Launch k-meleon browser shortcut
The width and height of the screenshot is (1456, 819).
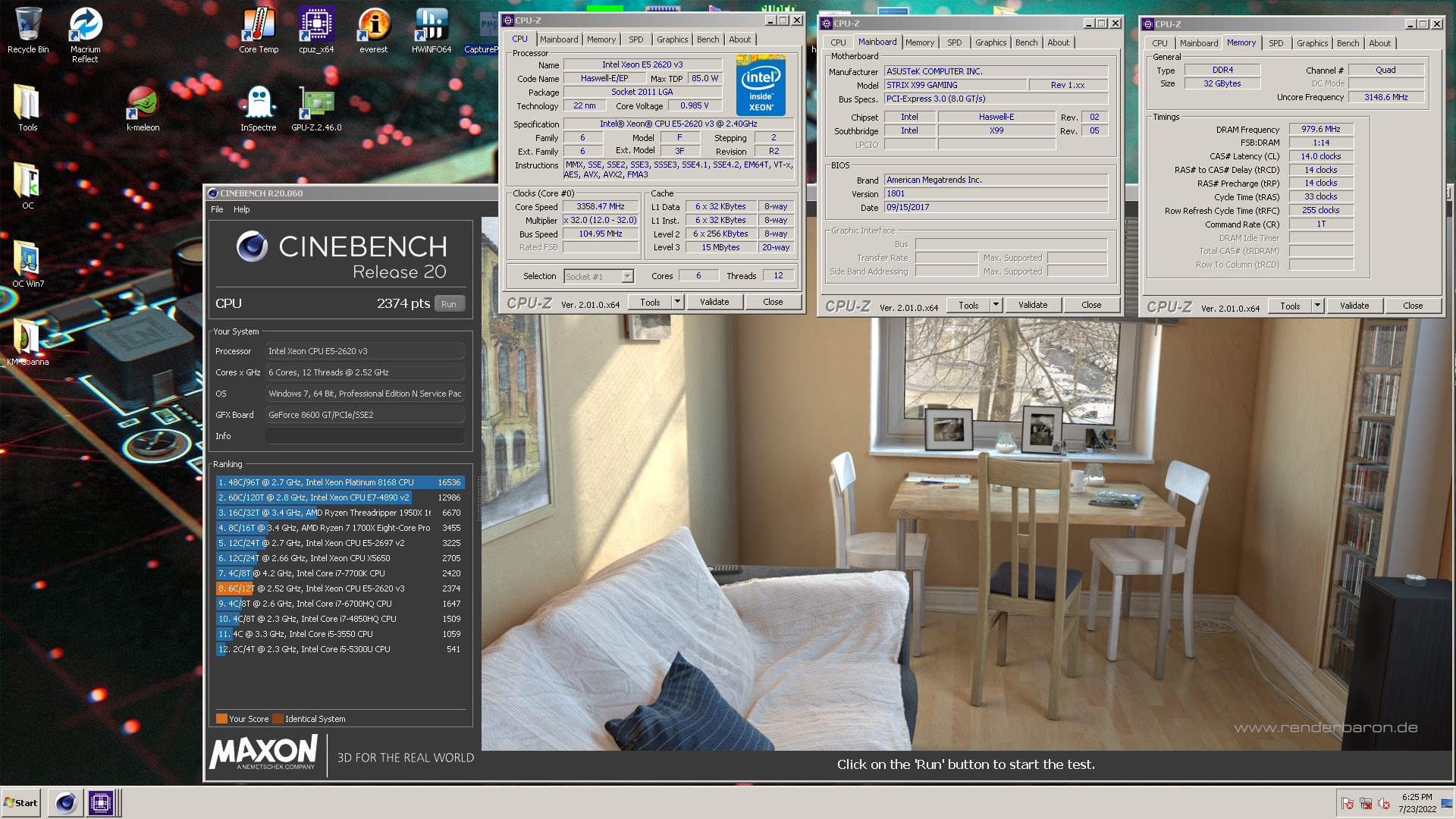(x=143, y=108)
